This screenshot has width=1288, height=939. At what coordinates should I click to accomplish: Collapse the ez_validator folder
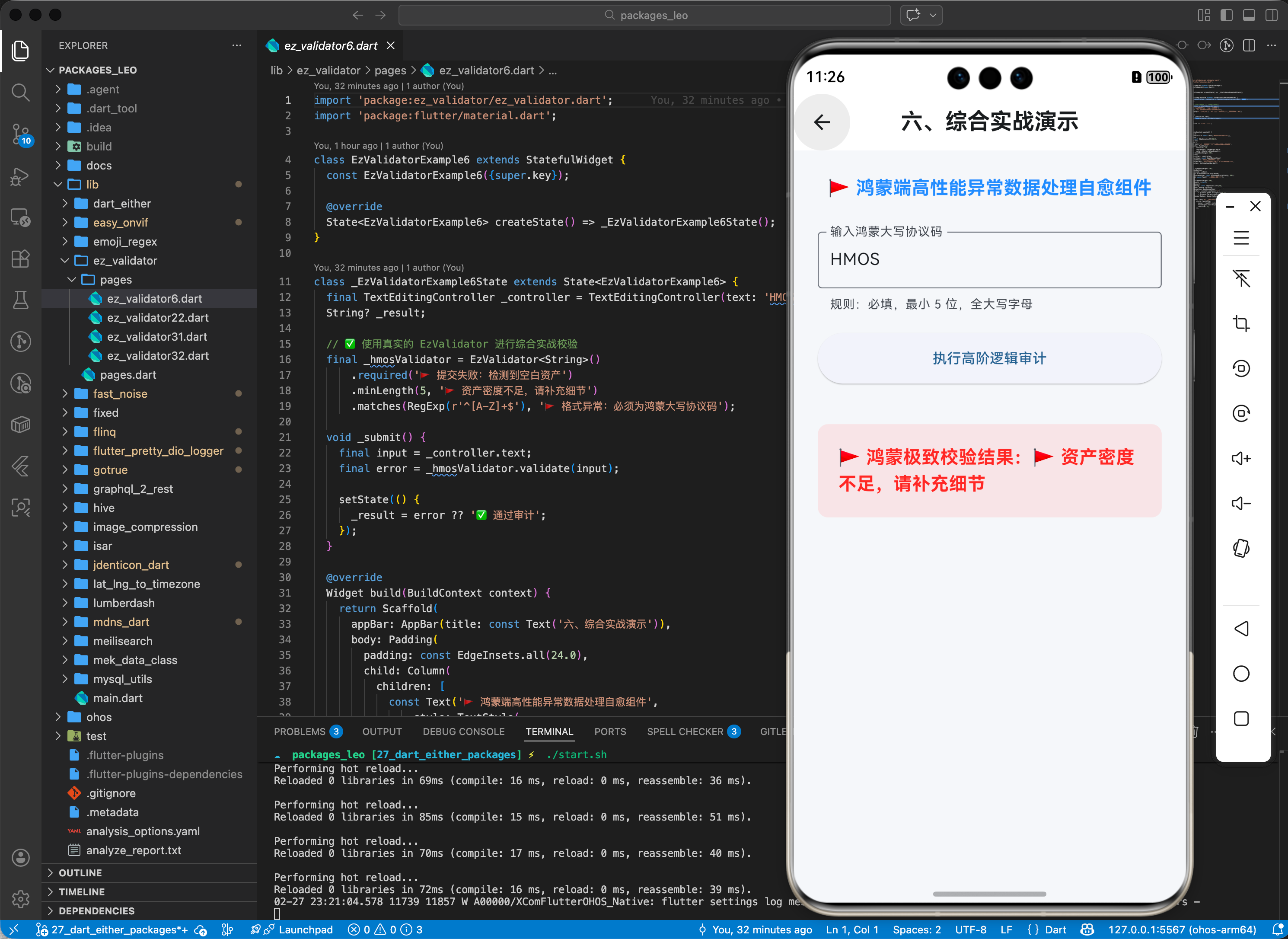[124, 260]
